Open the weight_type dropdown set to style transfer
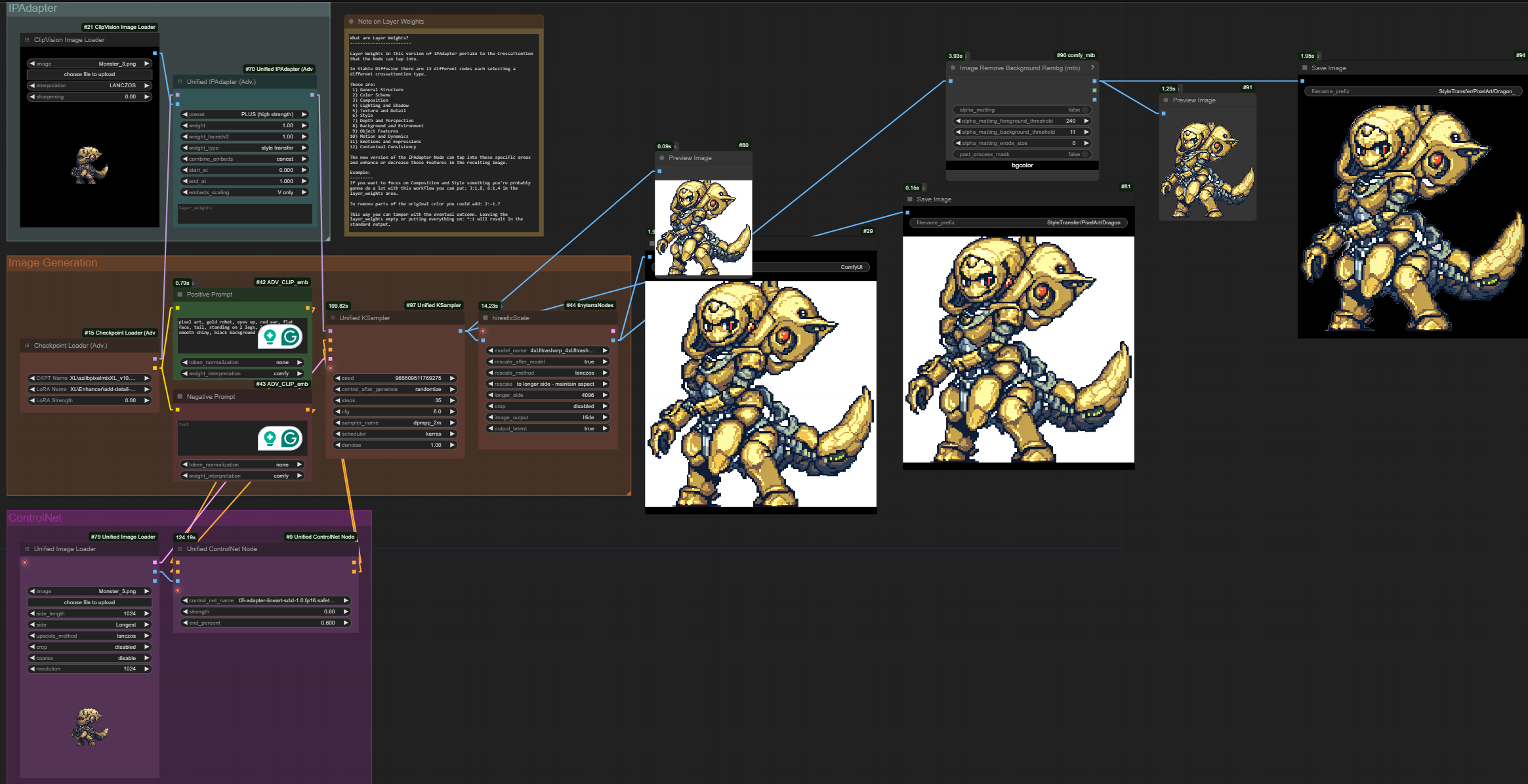The image size is (1528, 784). click(x=245, y=148)
